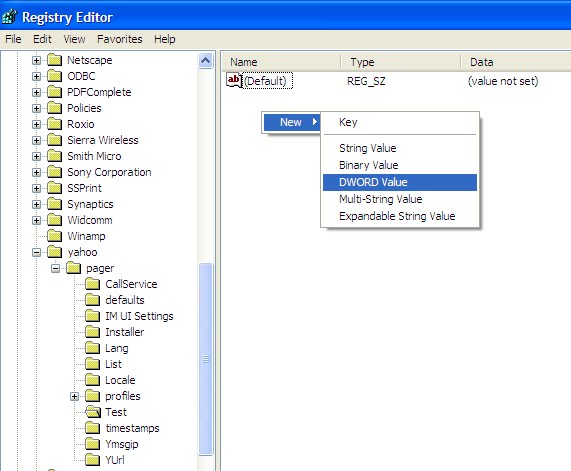Screen dimensions: 571x471
Task: Expand the PDFComplete key
Action: [36, 92]
